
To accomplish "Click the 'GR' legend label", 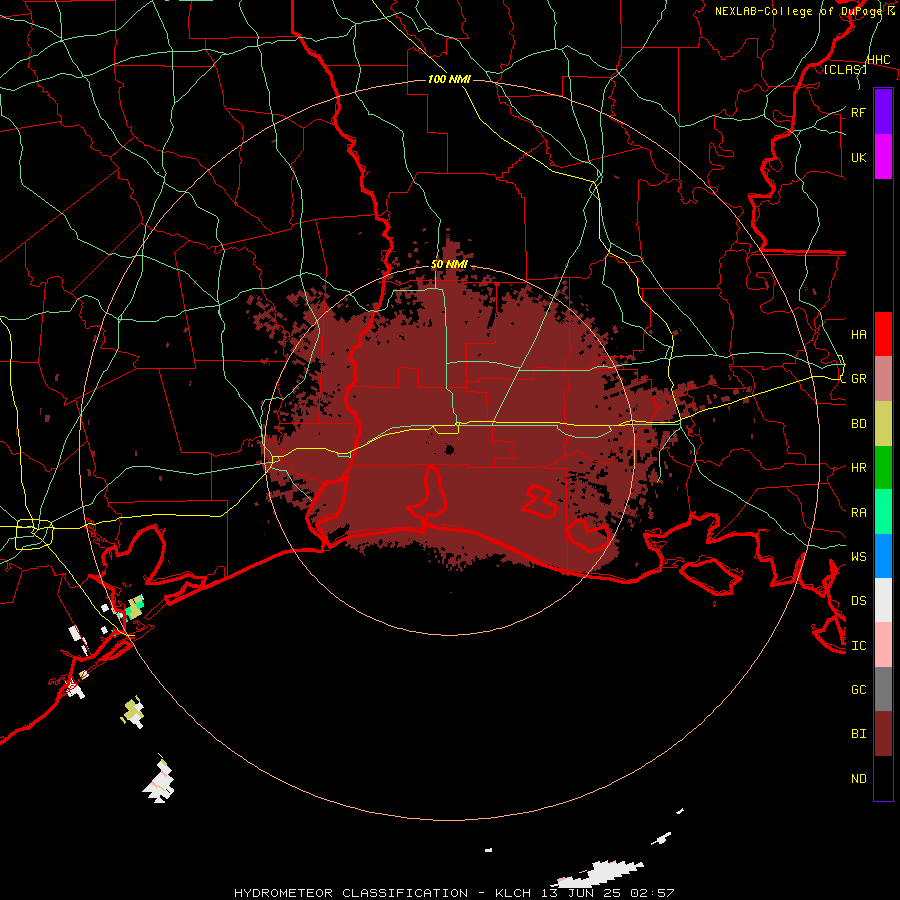I will tap(858, 379).
